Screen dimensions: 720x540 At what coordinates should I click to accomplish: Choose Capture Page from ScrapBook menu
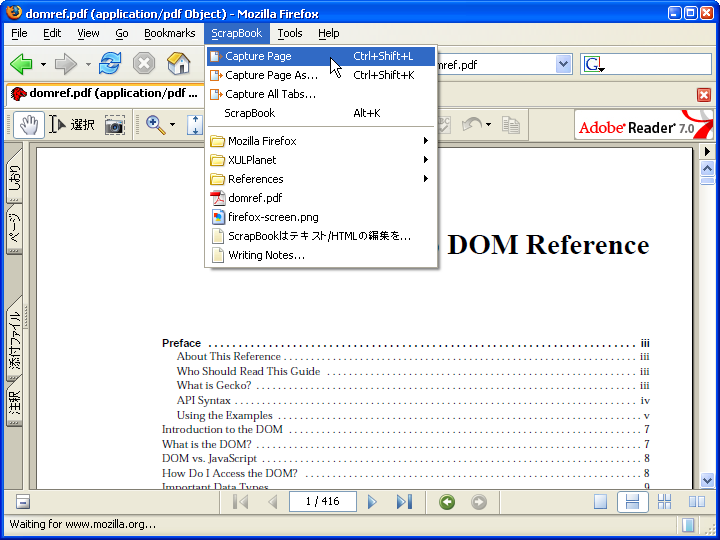pos(321,56)
